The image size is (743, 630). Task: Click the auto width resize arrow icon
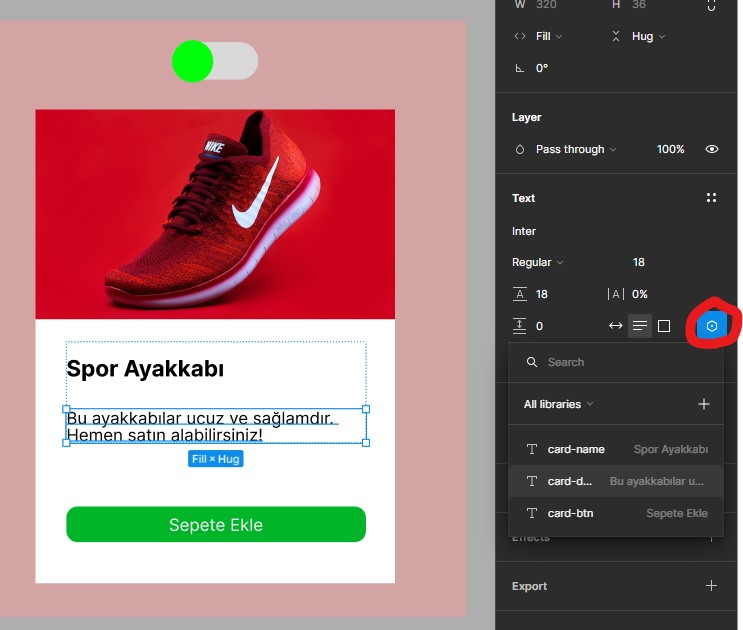tap(615, 326)
